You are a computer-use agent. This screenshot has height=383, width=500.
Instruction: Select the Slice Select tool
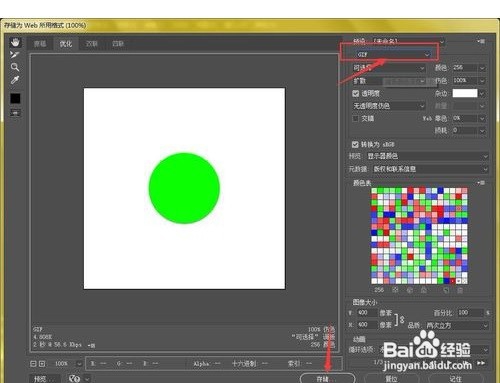click(15, 54)
